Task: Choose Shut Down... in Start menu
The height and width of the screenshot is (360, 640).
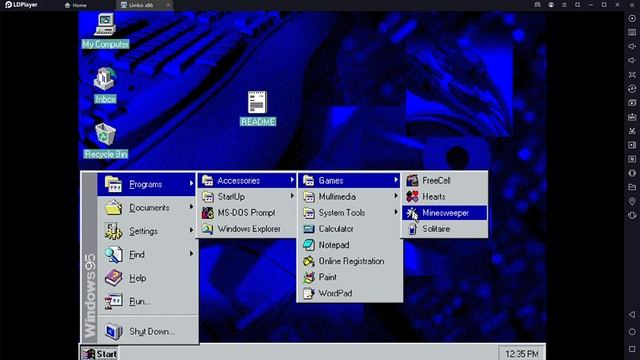Action: pos(147,331)
